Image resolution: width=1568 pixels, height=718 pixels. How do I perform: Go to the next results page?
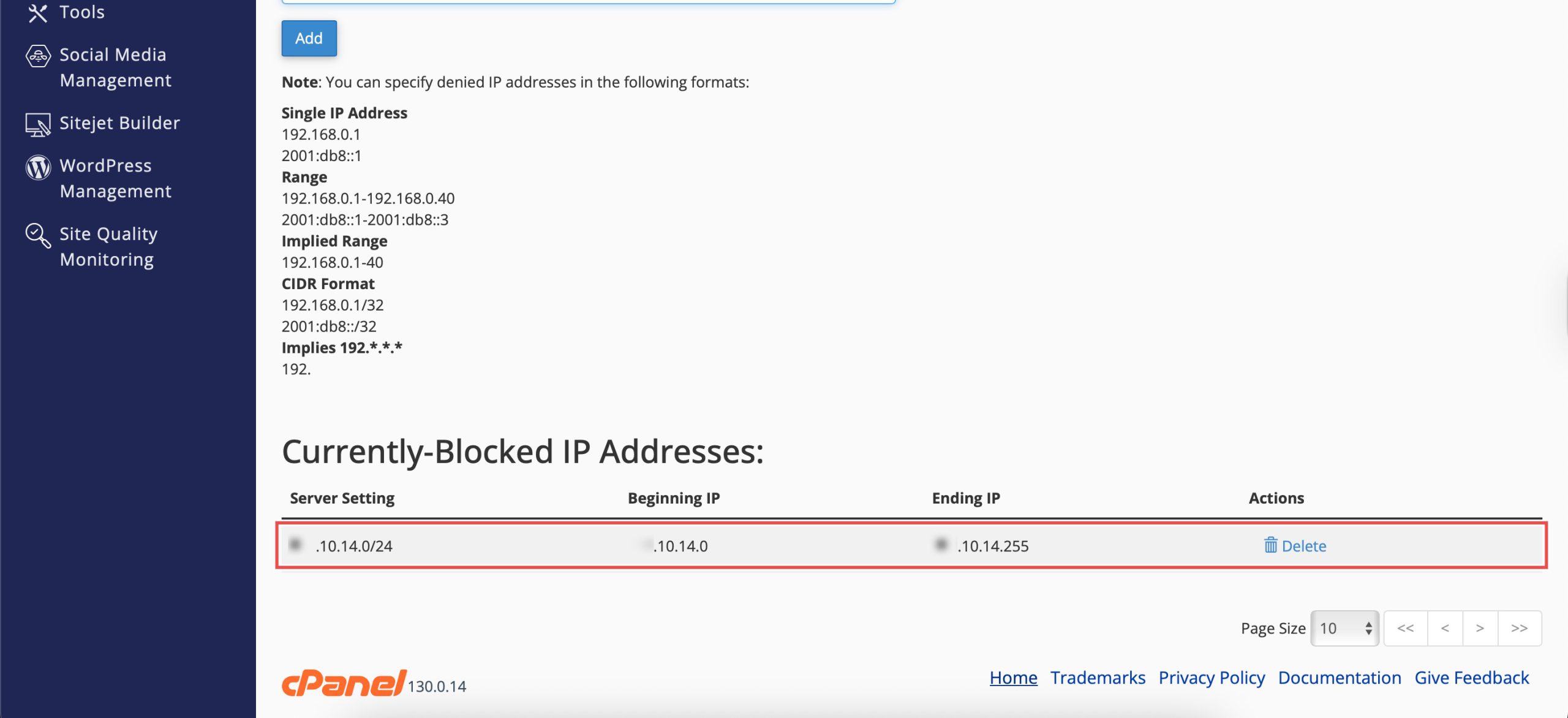[1480, 629]
